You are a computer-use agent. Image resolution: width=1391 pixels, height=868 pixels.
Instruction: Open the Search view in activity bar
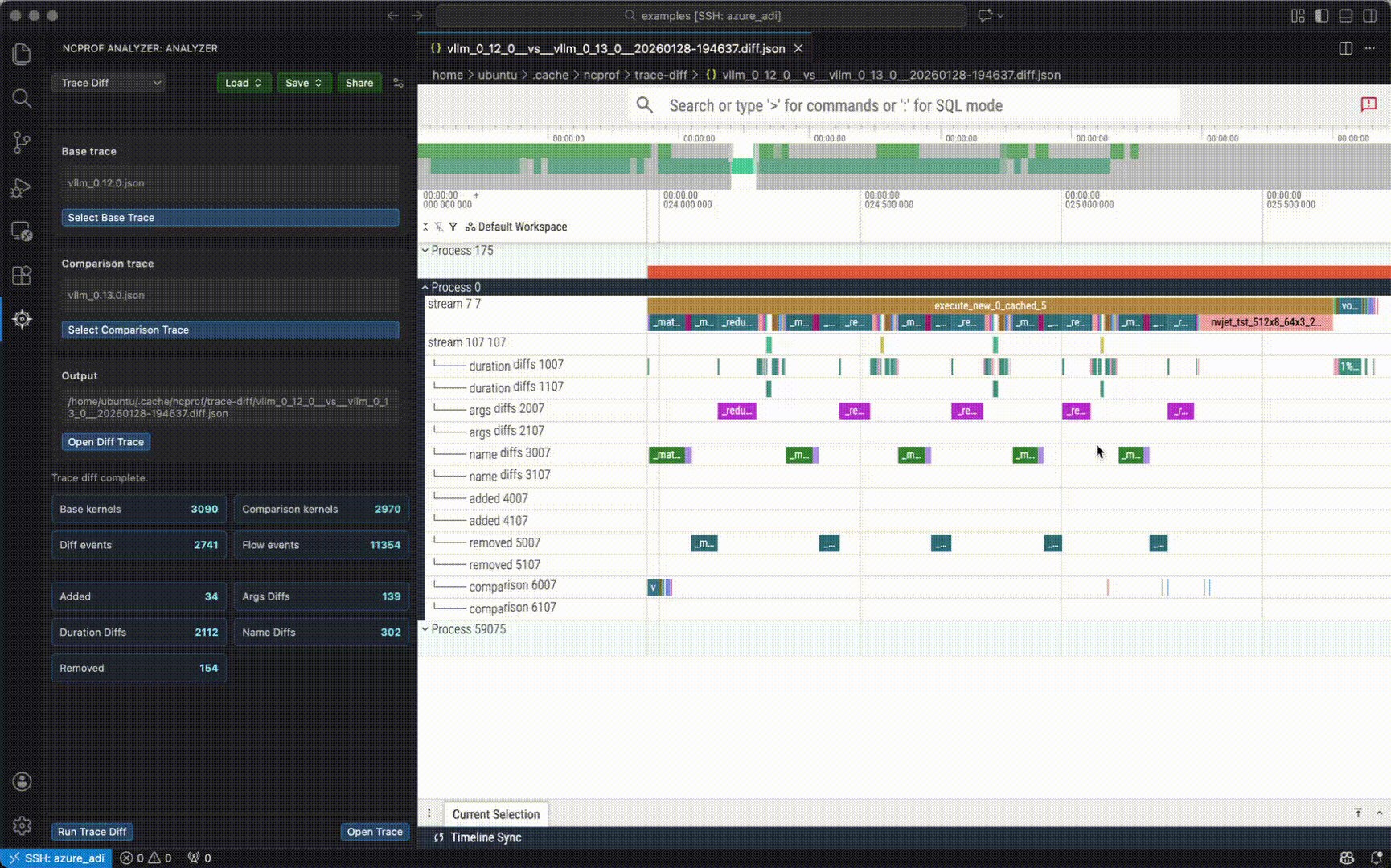coord(22,99)
